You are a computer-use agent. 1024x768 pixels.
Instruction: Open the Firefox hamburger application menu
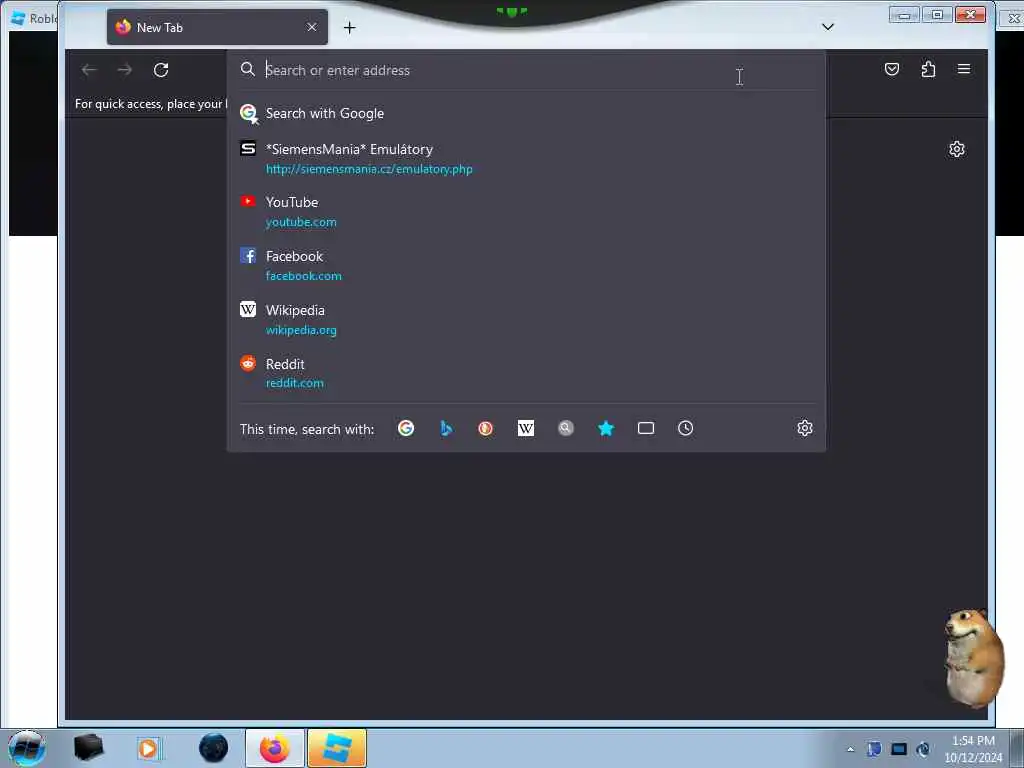[x=964, y=69]
